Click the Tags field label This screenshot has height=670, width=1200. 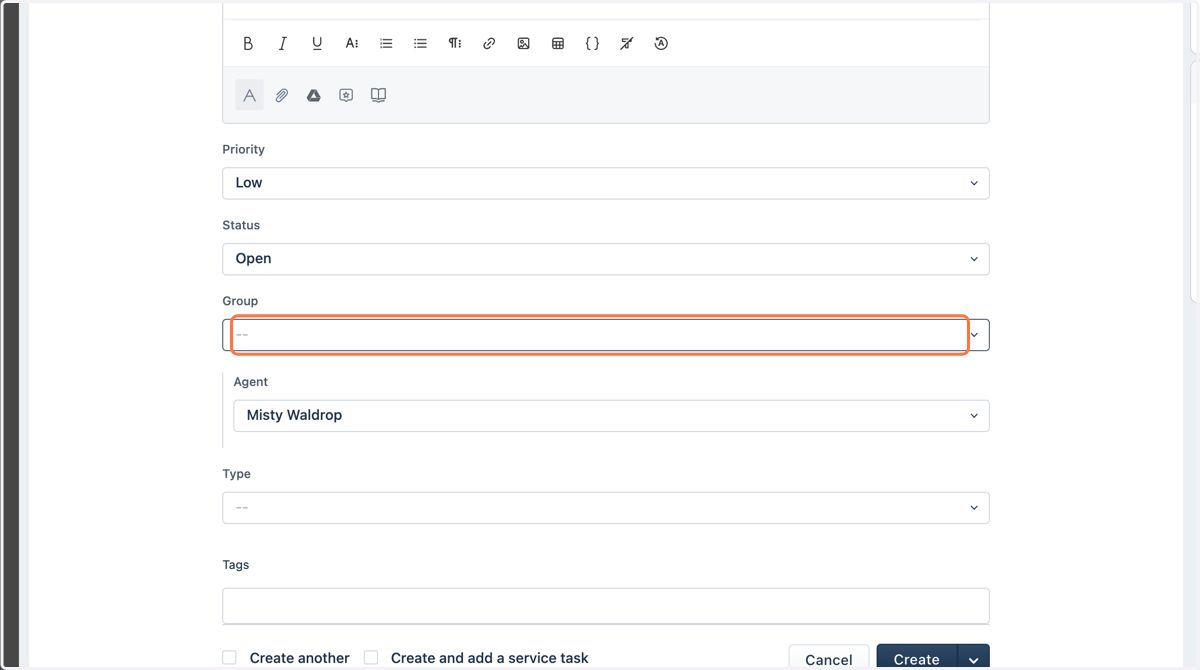pyautogui.click(x=236, y=565)
